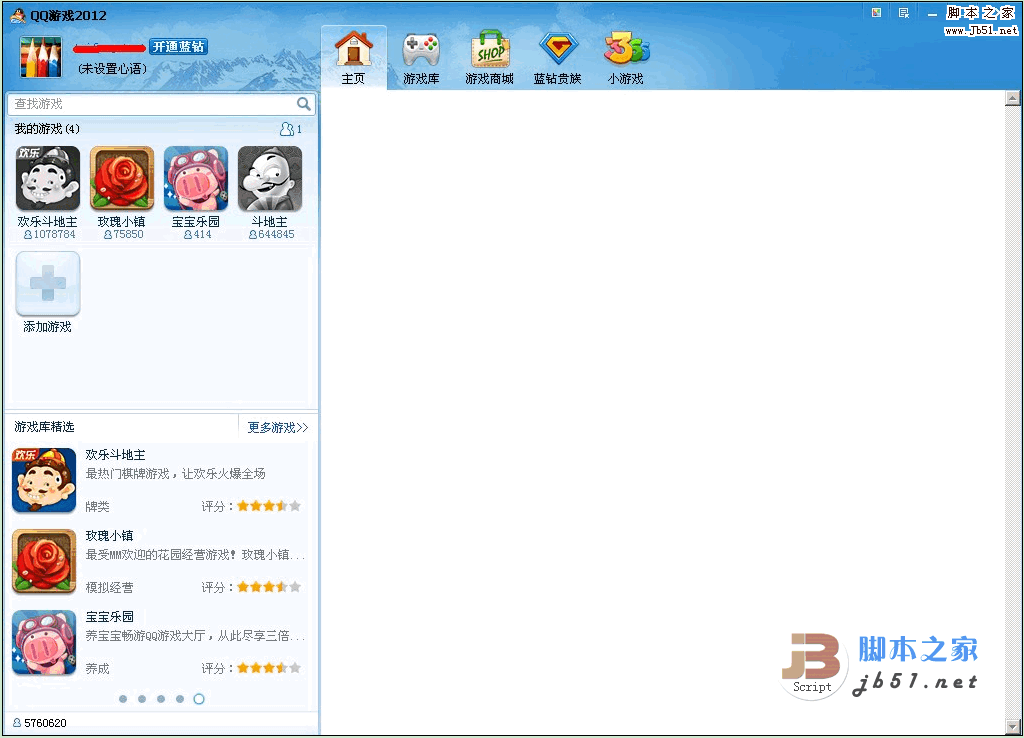This screenshot has width=1024, height=738.
Task: Click the 添加游戏 plus icon
Action: [48, 284]
